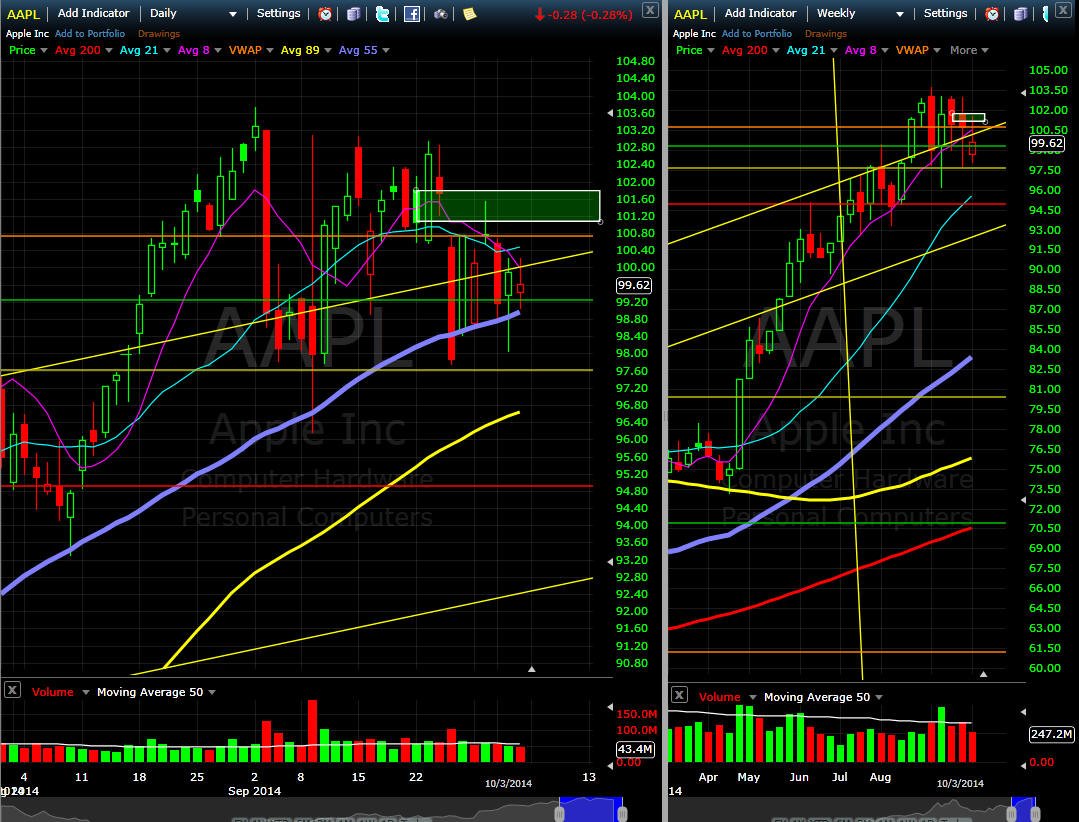1079x822 pixels.
Task: Click the small up triangle at the bottom of the Daily price pane
Action: (x=531, y=669)
